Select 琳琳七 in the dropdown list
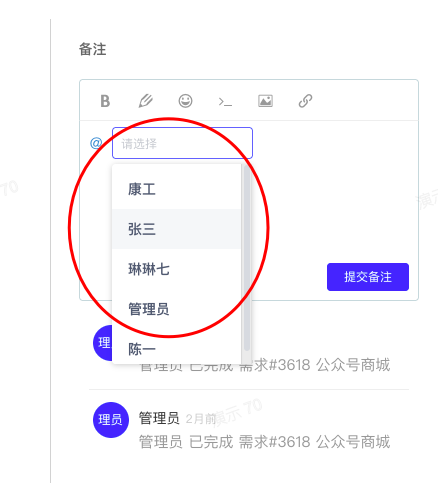 176,269
